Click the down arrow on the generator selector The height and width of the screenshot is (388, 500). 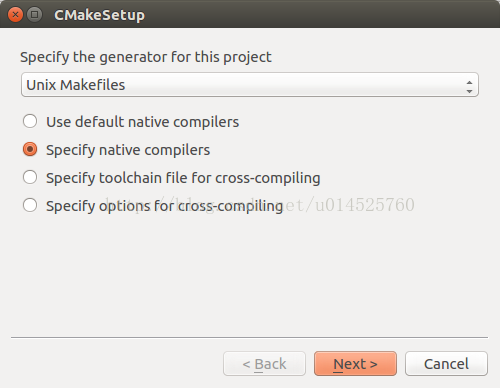click(469, 91)
